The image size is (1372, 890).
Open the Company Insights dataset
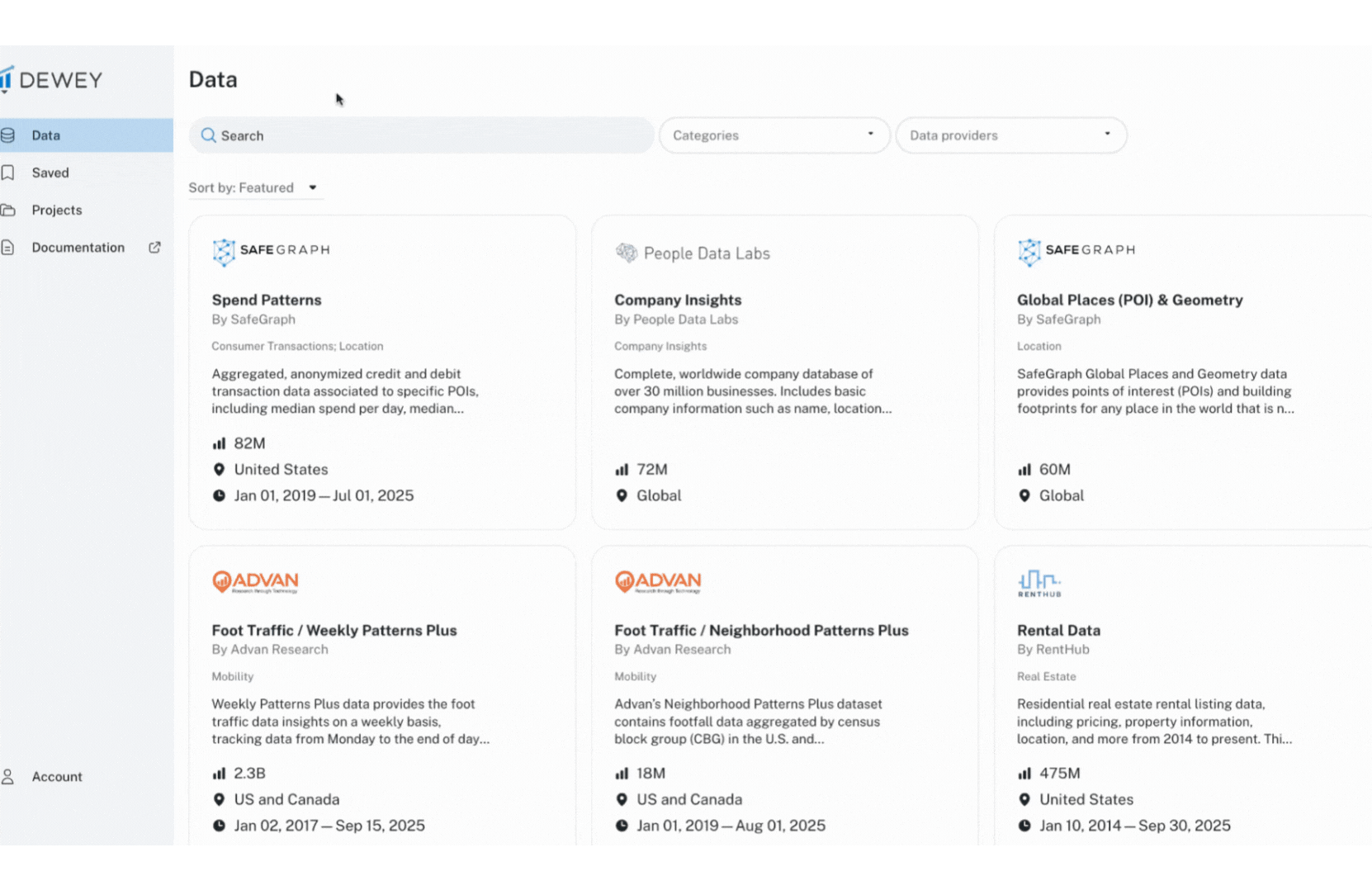pos(678,300)
